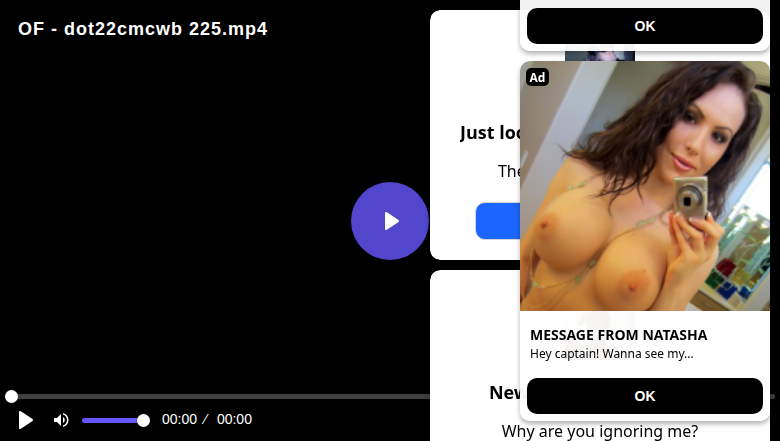Click the seek bar handle at the start
Image resolution: width=780 pixels, height=441 pixels.
tap(11, 396)
